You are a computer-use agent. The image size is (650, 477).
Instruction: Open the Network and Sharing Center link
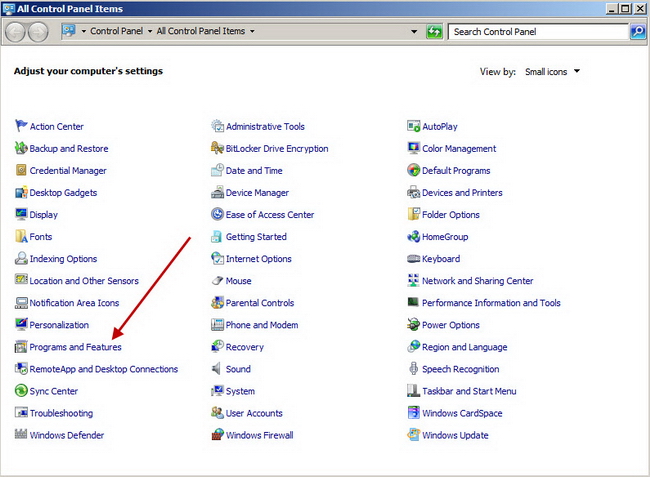(478, 281)
